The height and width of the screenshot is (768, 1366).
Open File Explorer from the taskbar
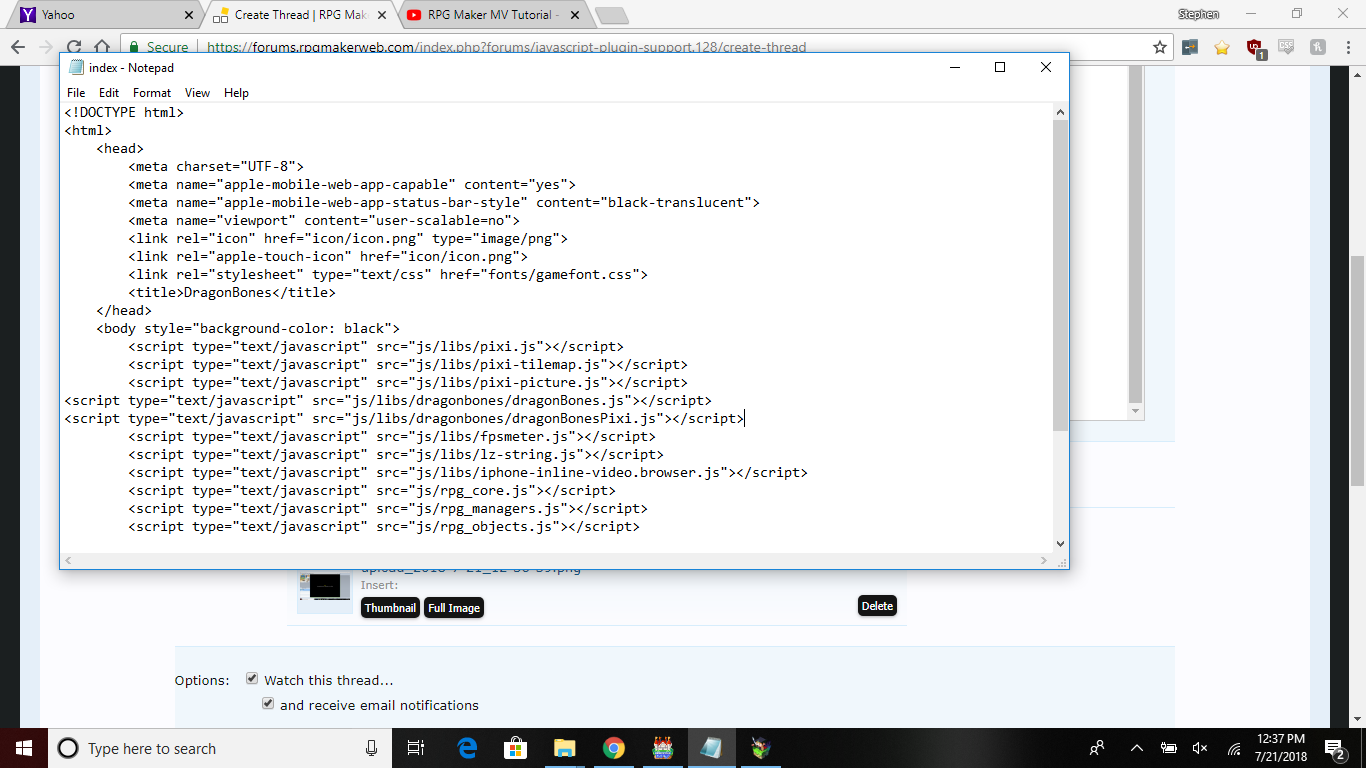click(x=565, y=748)
